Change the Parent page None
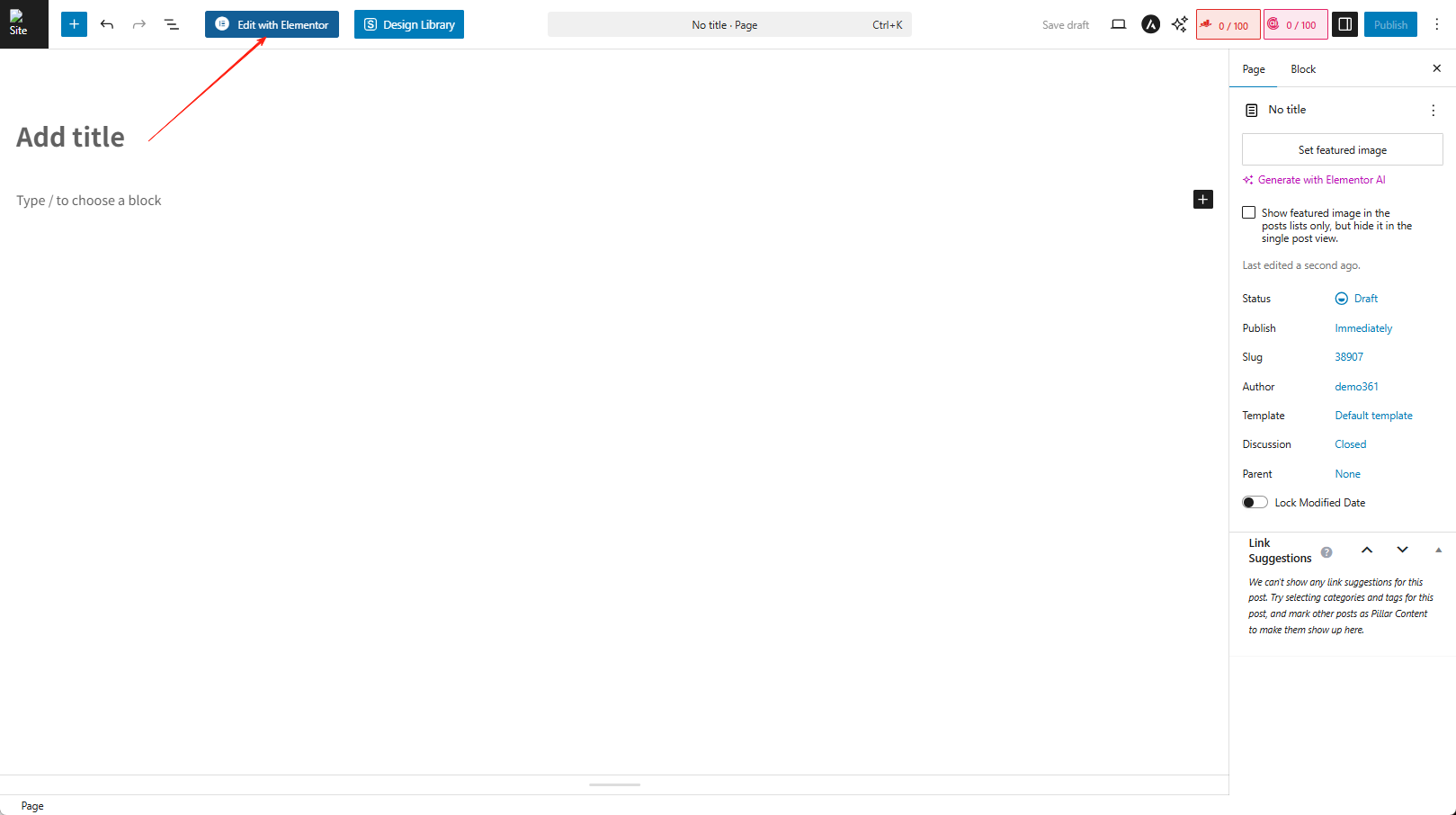 click(1347, 474)
